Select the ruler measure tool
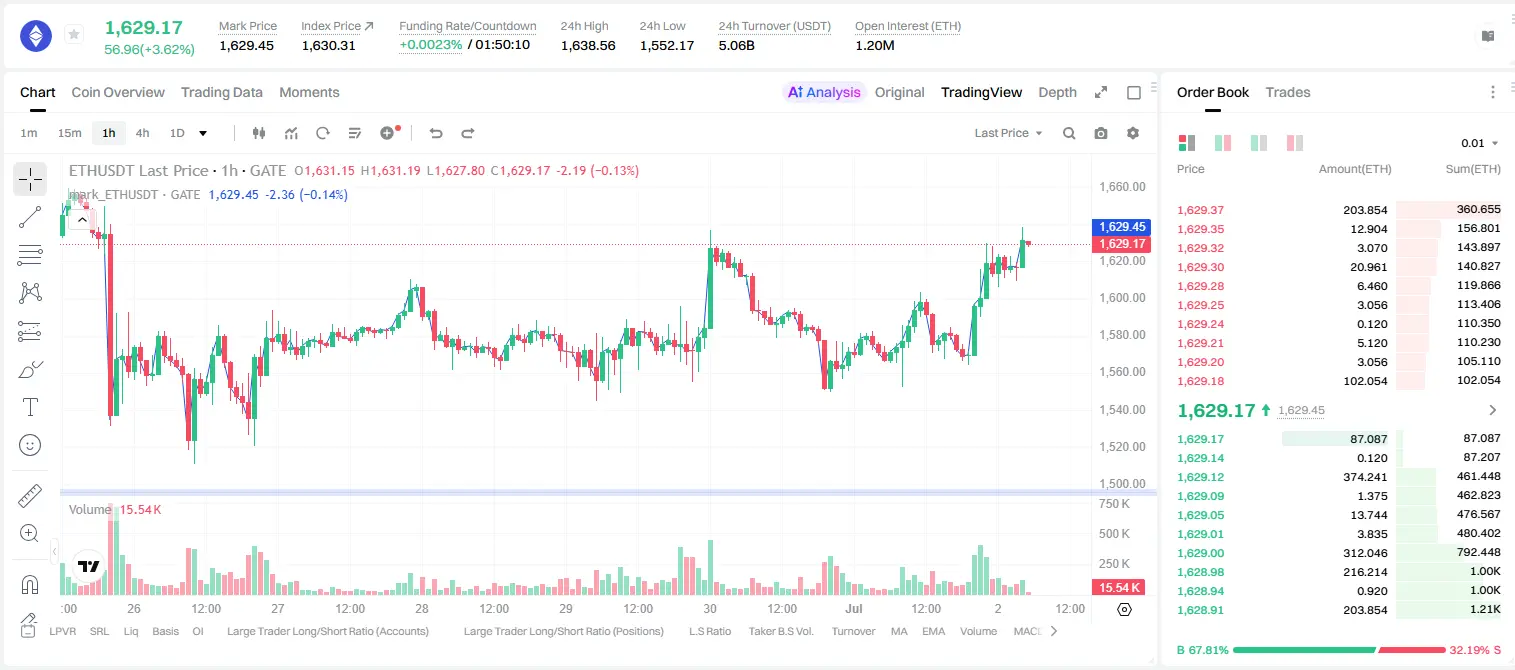 [30, 496]
